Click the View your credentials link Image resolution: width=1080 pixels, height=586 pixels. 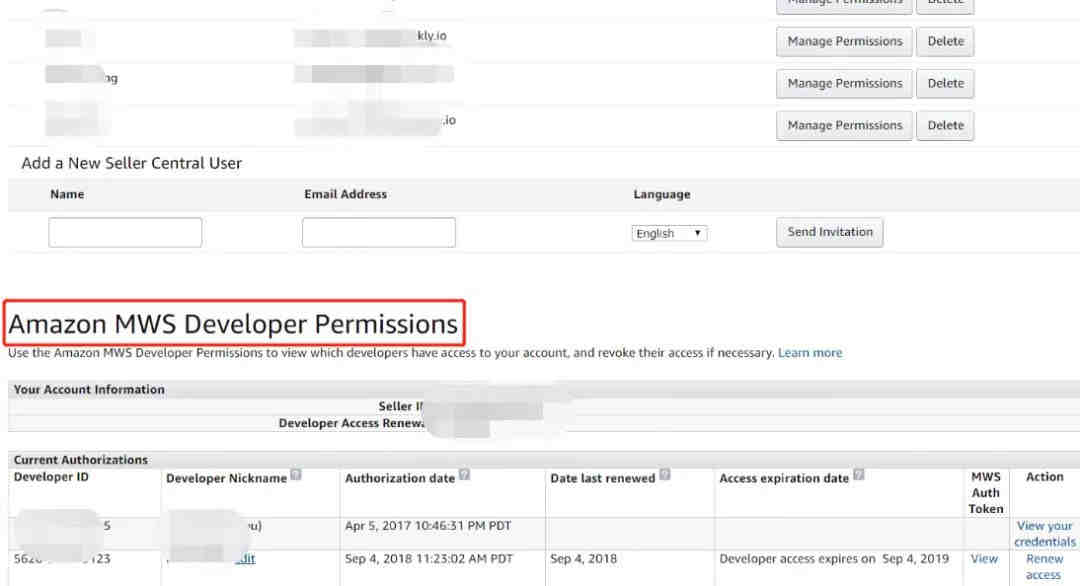point(1044,533)
